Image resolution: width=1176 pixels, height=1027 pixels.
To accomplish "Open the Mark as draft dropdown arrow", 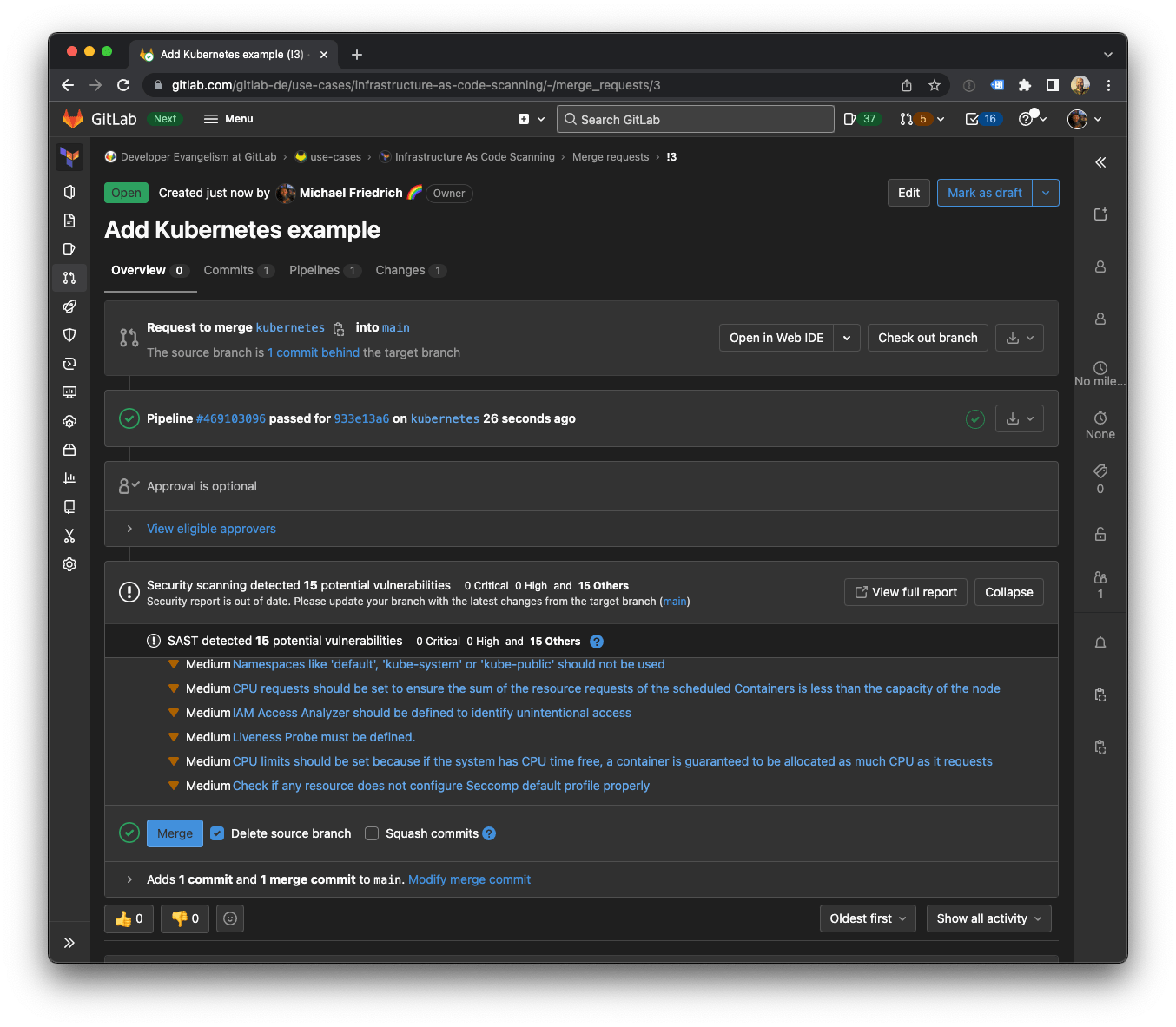I will point(1045,192).
